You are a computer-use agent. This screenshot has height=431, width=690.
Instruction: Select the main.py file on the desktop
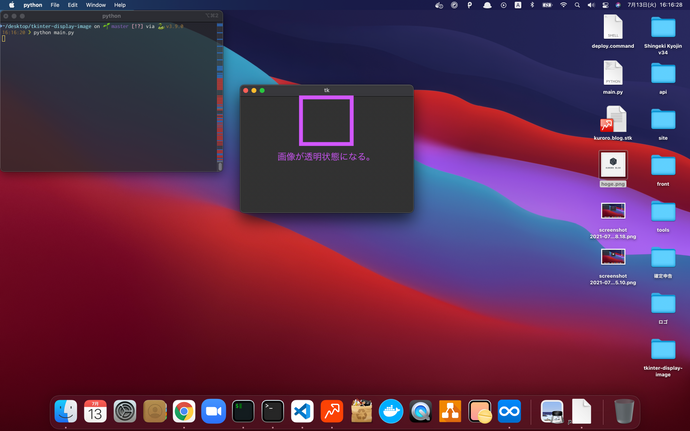tap(613, 72)
